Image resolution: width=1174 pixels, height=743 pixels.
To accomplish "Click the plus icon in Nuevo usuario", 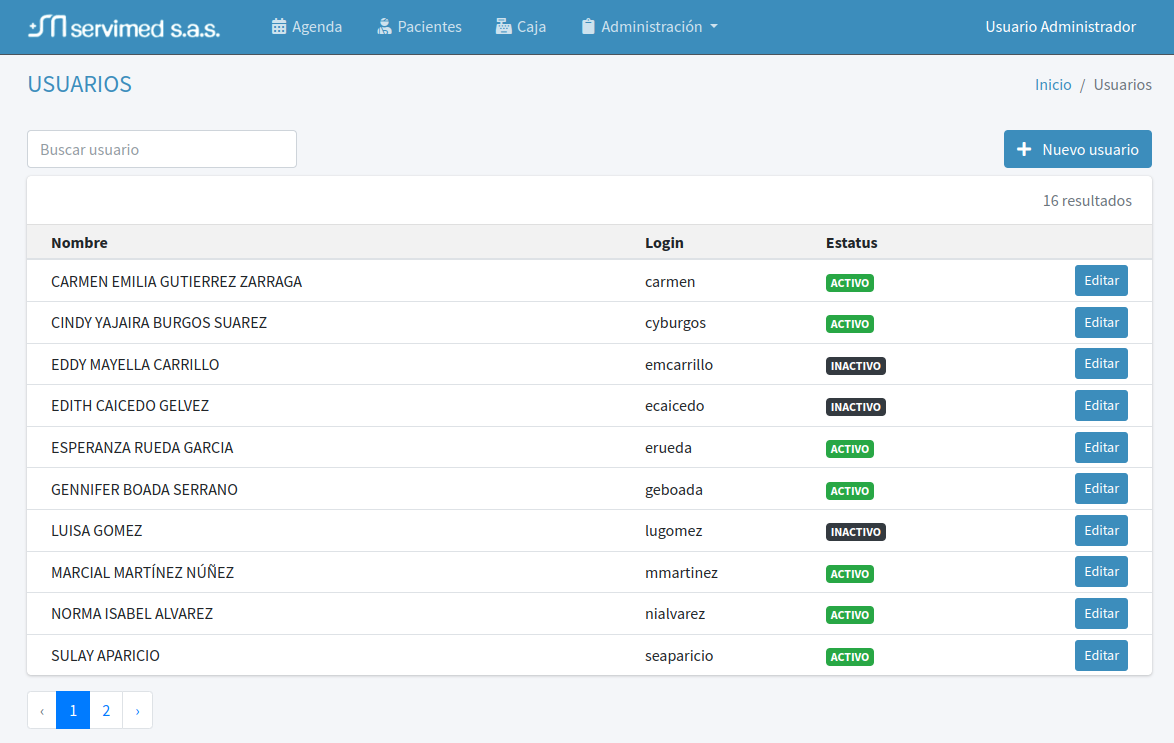I will pyautogui.click(x=1024, y=150).
